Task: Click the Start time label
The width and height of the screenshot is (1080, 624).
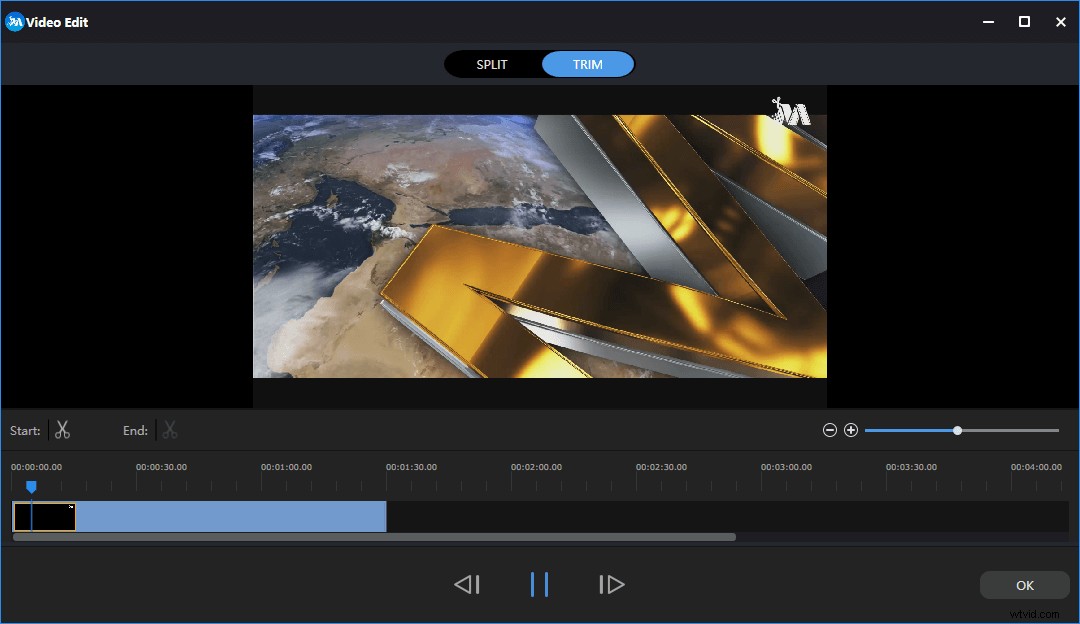Action: (25, 429)
